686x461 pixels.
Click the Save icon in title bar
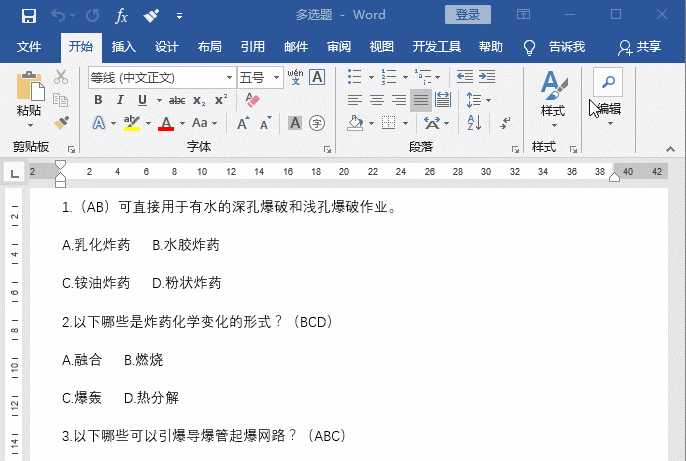coord(29,16)
